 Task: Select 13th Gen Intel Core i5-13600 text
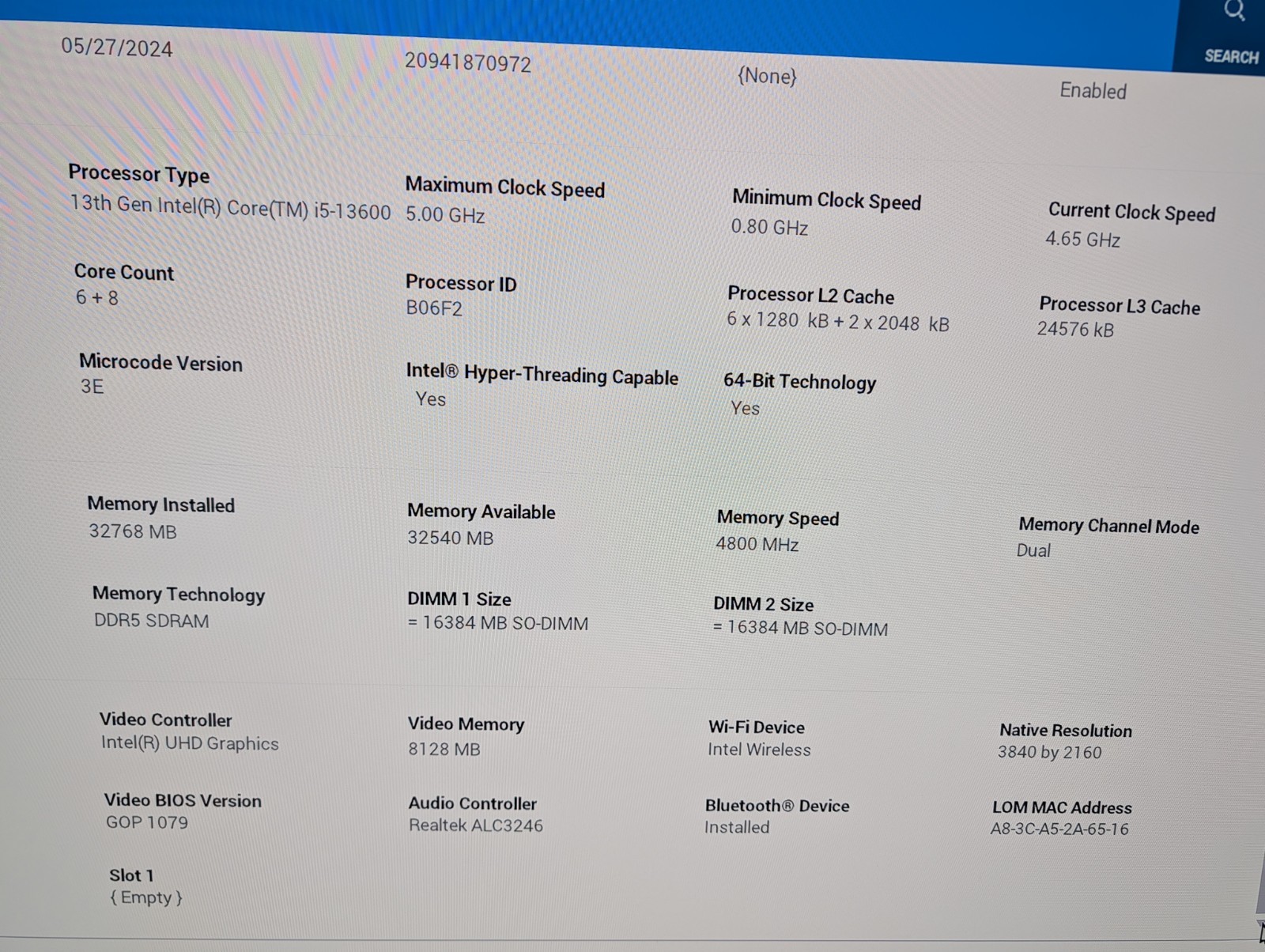[230, 207]
